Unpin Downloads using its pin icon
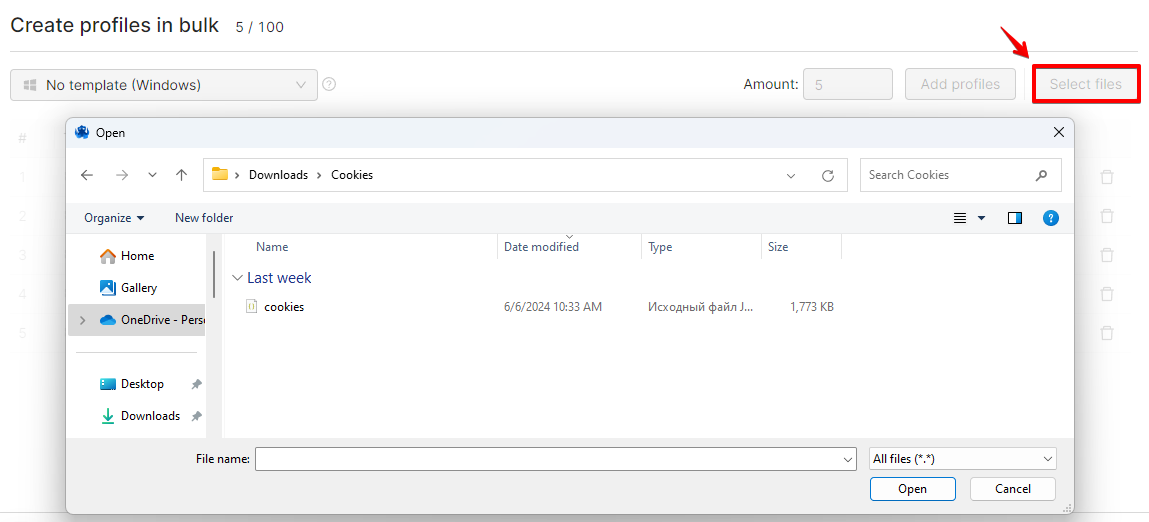 (x=196, y=416)
